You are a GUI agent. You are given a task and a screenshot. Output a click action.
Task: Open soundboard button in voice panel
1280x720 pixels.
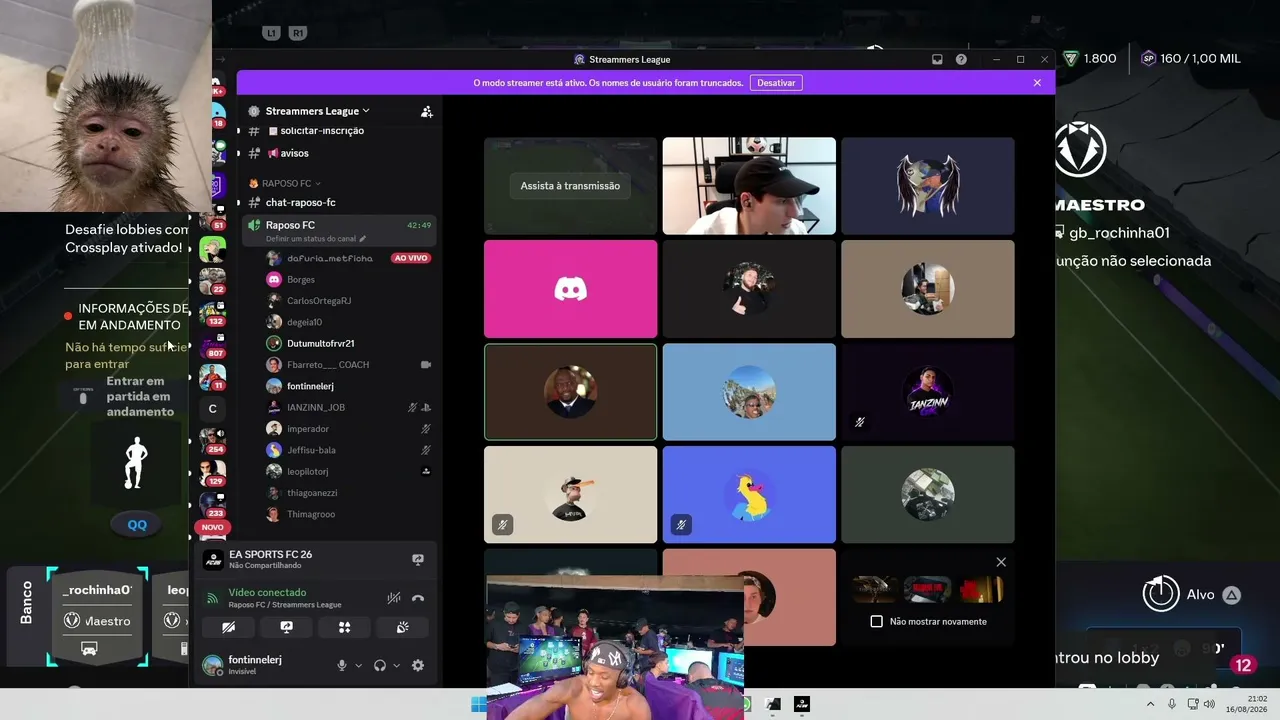[402, 627]
